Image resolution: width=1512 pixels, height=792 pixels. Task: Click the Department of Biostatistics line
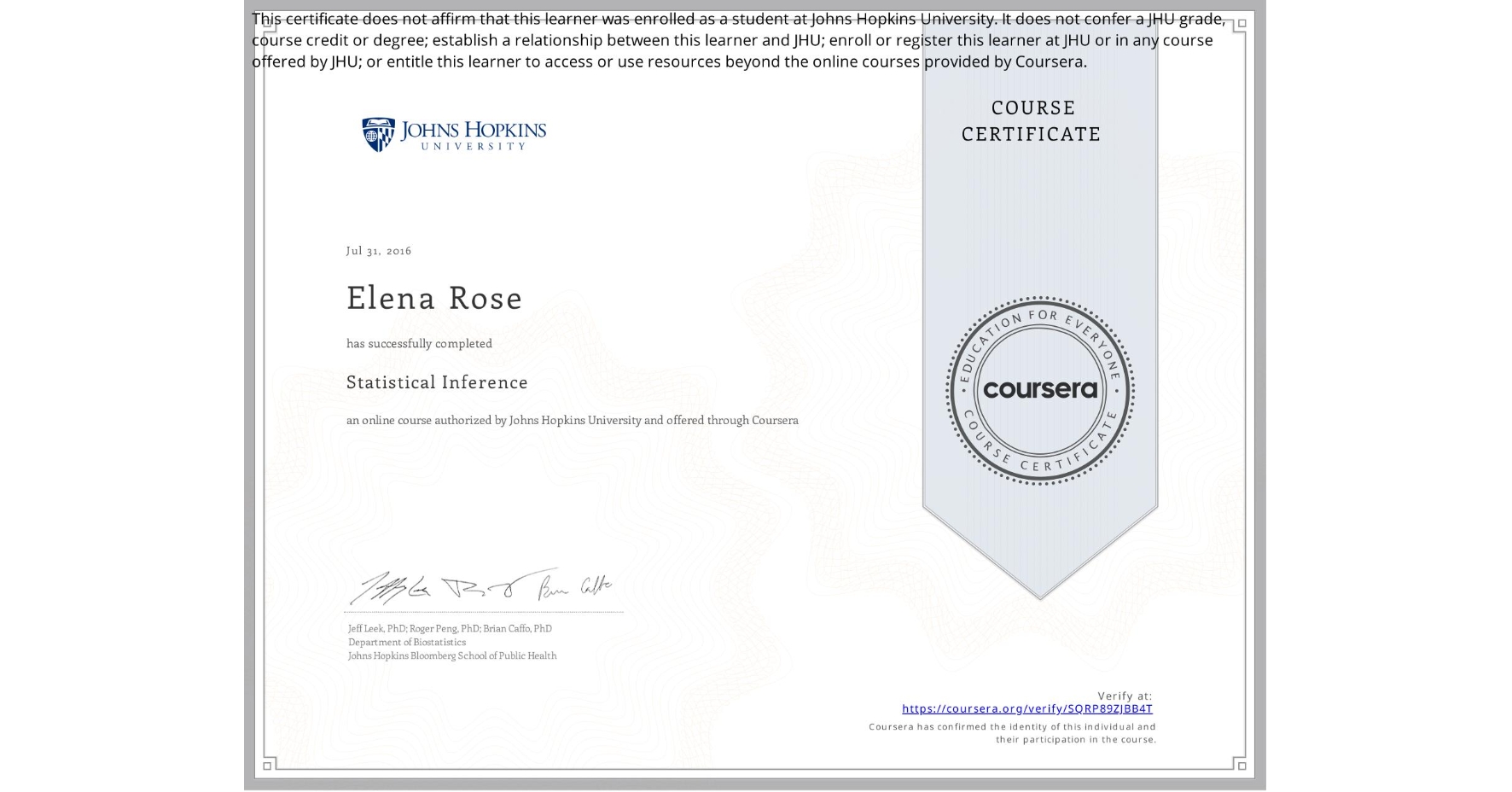[x=407, y=642]
